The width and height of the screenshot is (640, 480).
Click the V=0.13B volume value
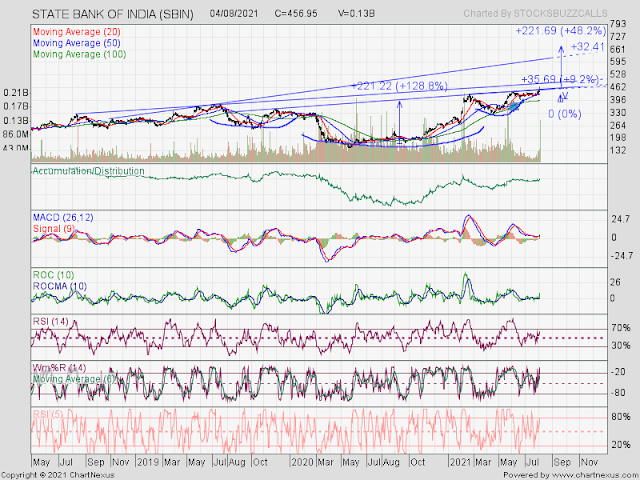(356, 13)
